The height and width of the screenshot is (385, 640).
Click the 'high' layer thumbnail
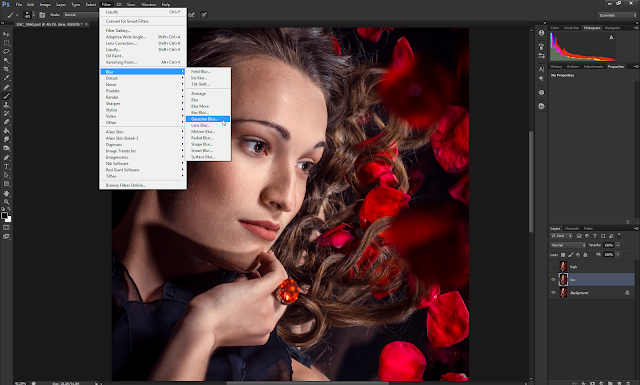563,267
